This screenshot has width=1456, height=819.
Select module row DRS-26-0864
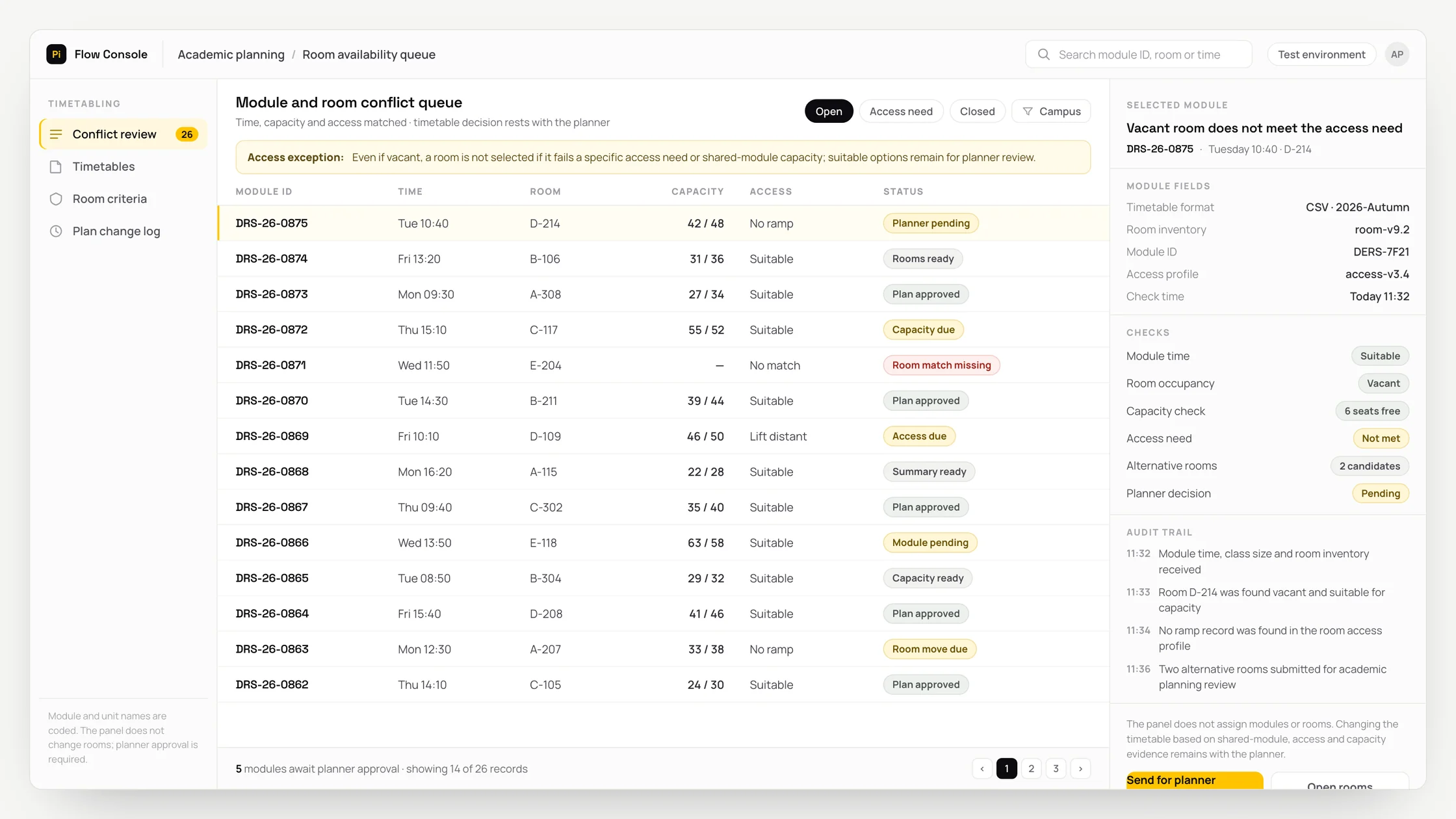(x=664, y=614)
